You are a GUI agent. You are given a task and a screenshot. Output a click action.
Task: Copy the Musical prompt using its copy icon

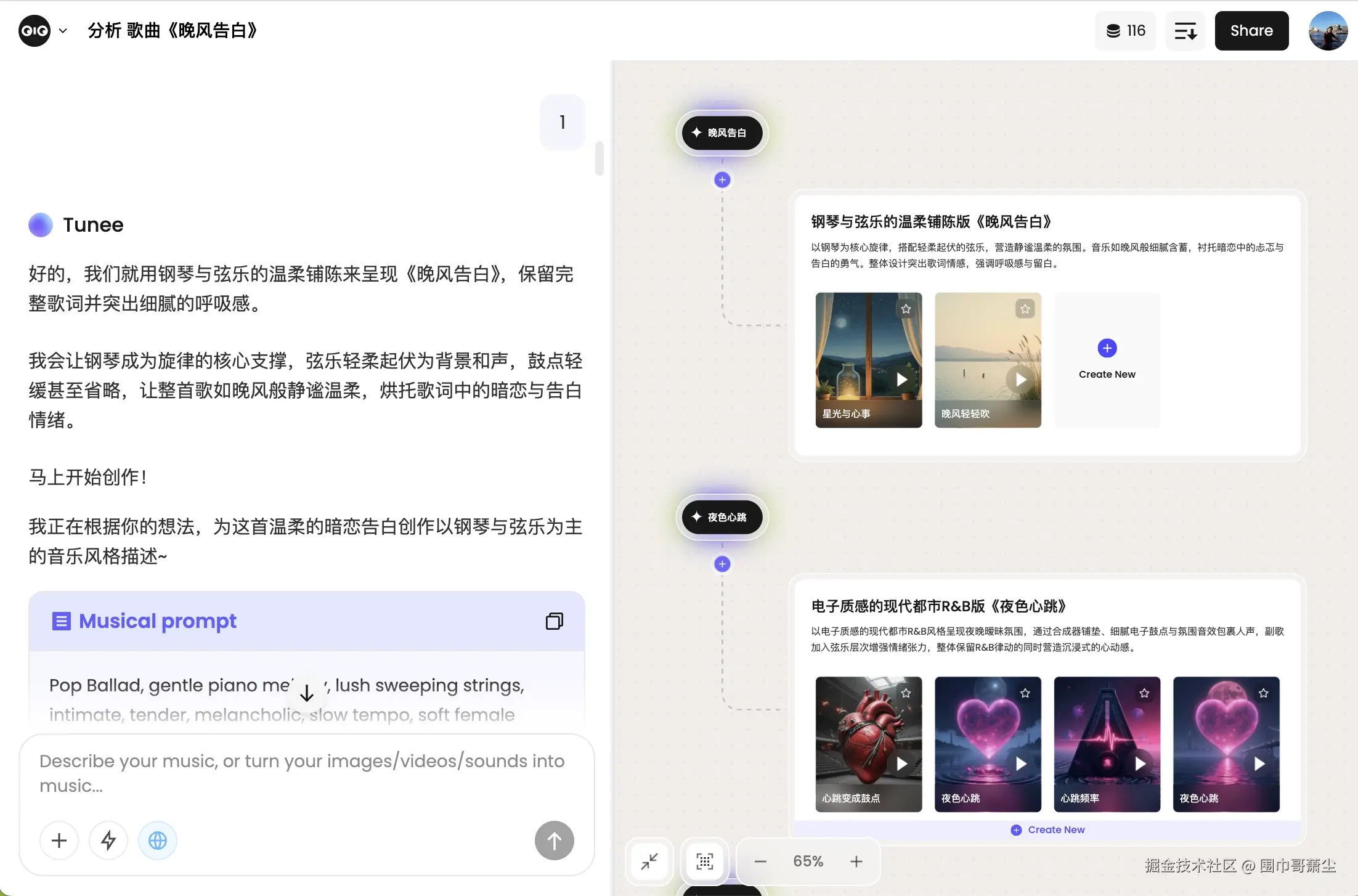click(x=554, y=621)
